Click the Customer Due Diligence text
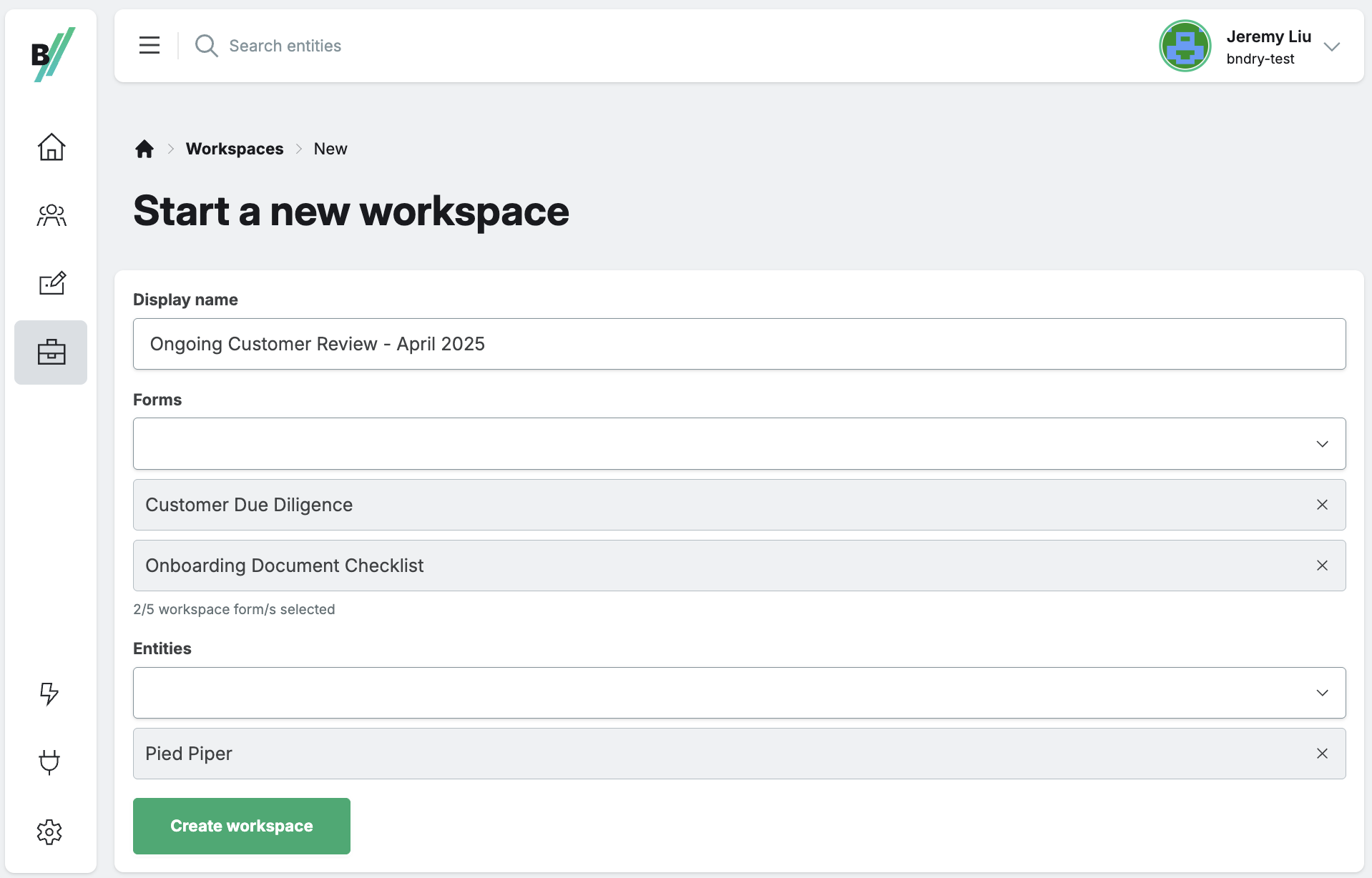This screenshot has width=1372, height=878. click(249, 505)
